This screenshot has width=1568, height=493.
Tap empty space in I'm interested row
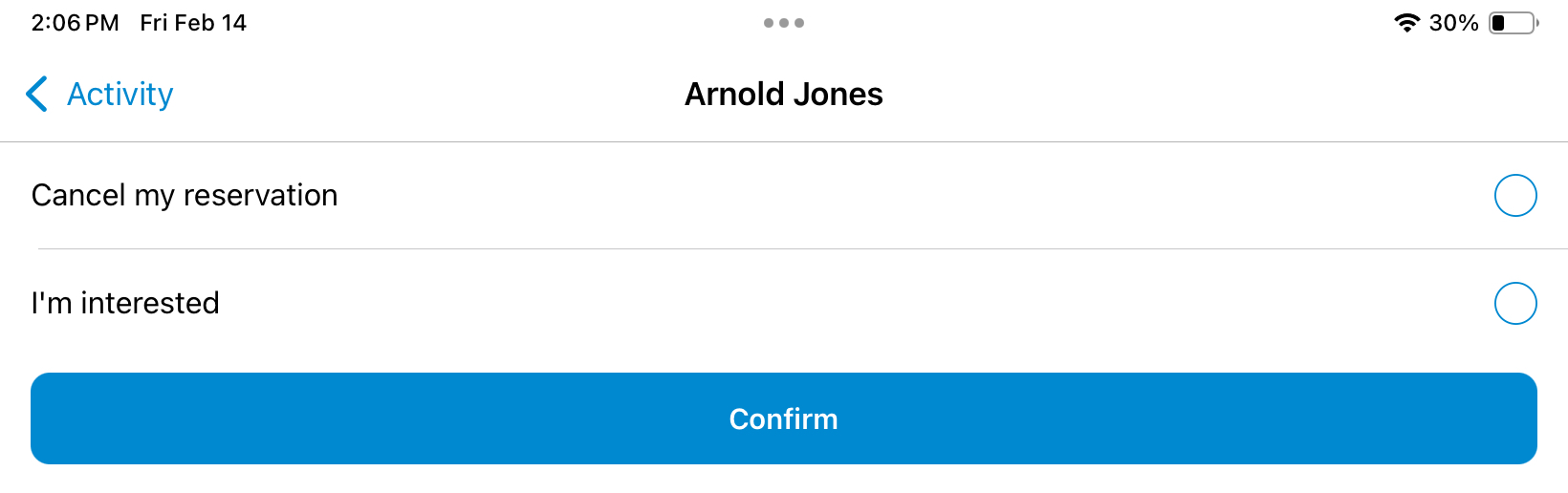point(860,303)
